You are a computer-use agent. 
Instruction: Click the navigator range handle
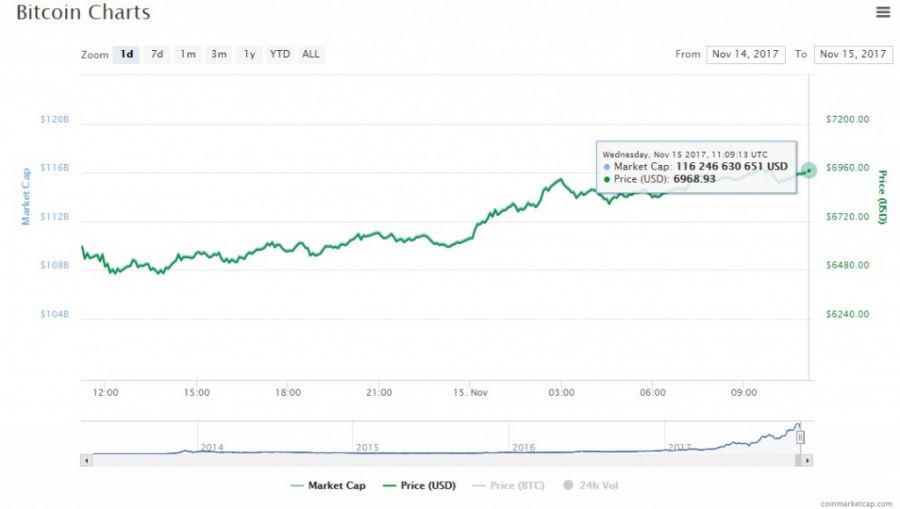point(800,437)
